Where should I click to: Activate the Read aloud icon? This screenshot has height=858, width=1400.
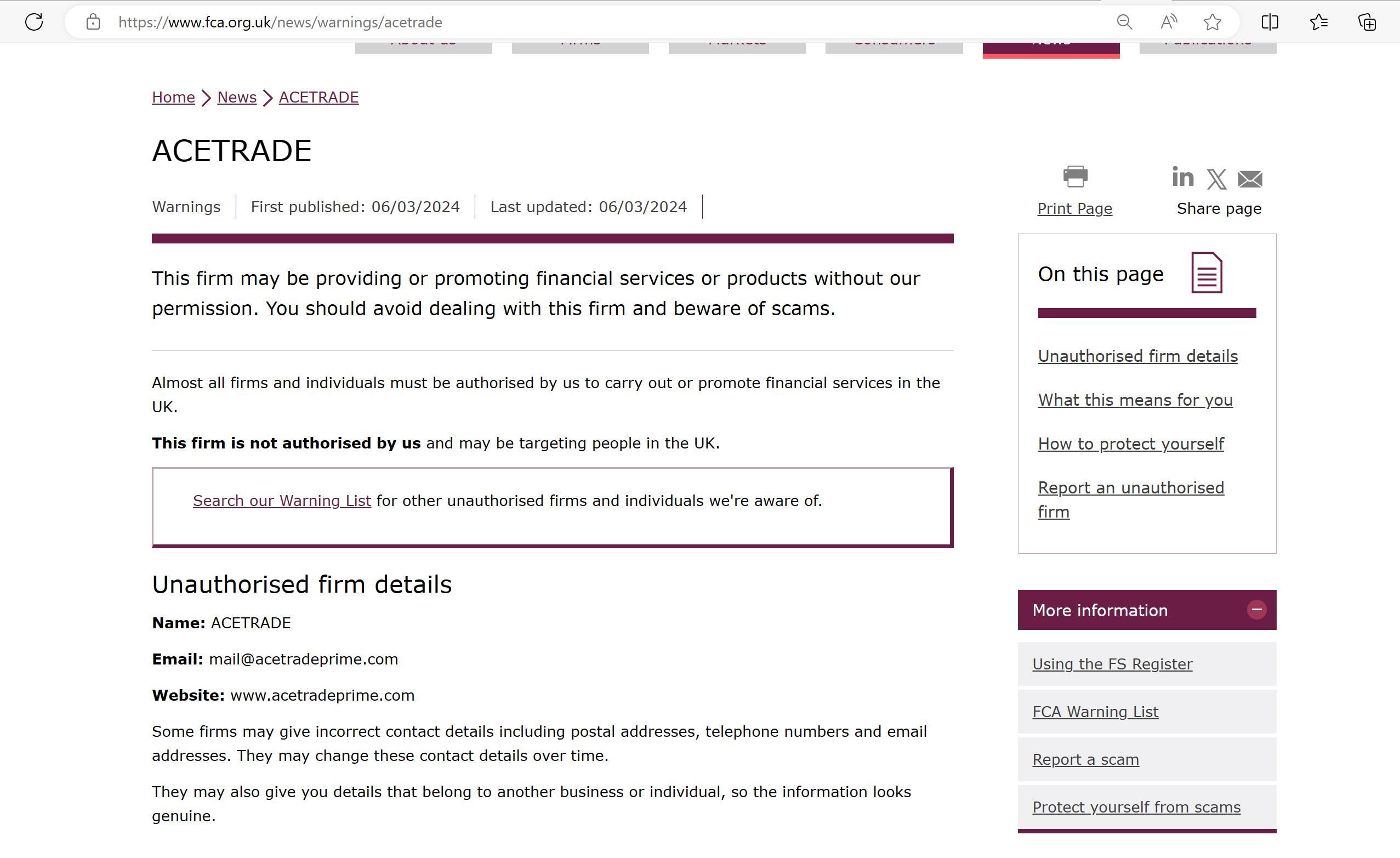pyautogui.click(x=1169, y=22)
